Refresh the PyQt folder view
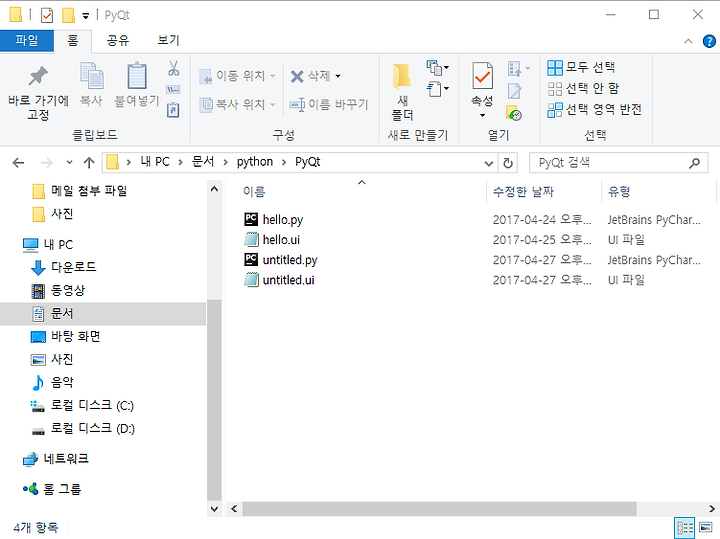720x539 pixels. 508,163
